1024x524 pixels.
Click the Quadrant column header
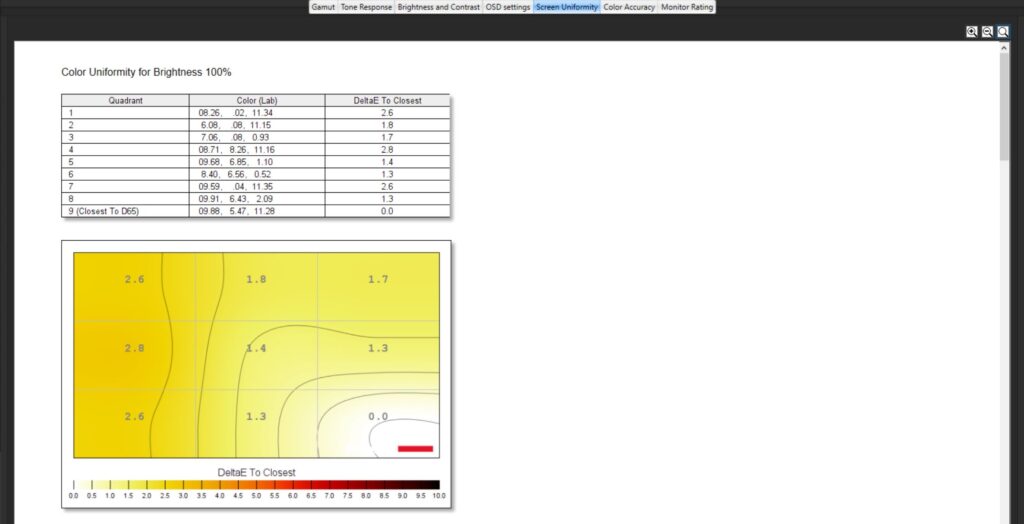[125, 100]
